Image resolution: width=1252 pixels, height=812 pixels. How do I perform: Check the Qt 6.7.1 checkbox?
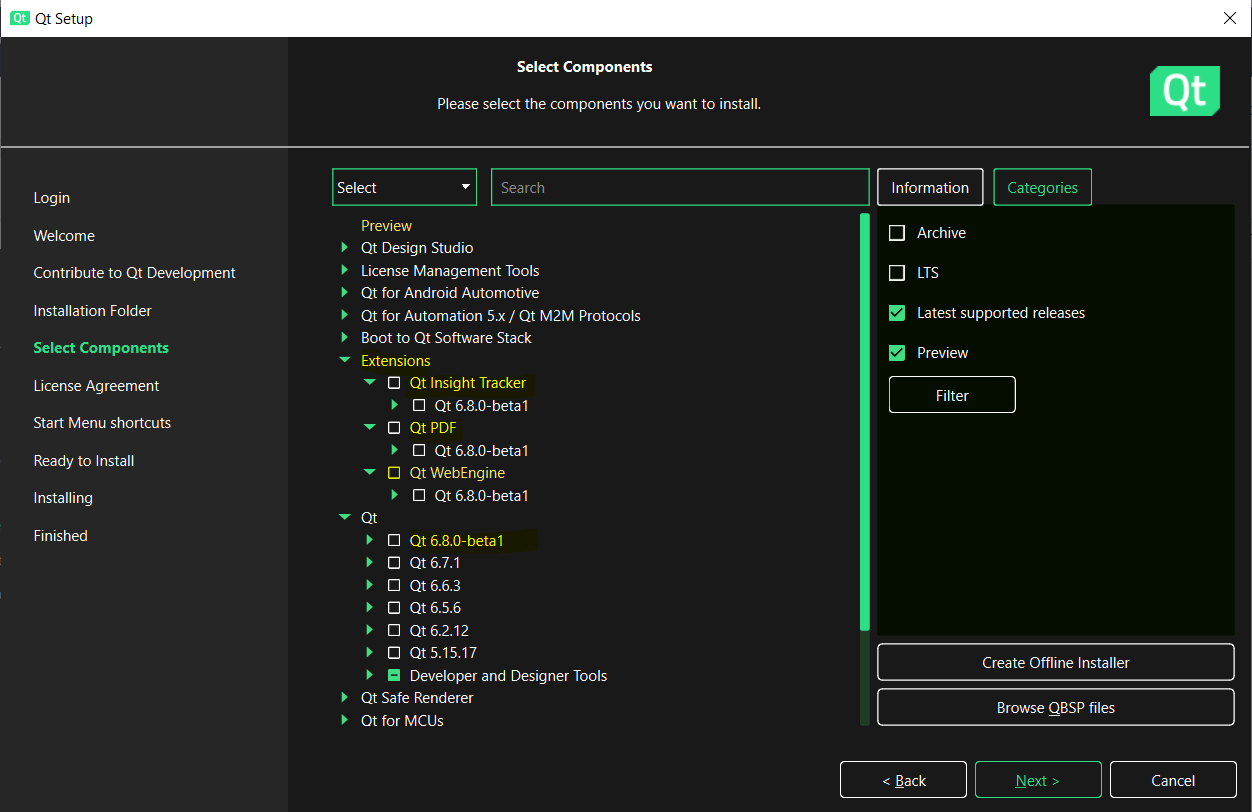[x=394, y=563]
